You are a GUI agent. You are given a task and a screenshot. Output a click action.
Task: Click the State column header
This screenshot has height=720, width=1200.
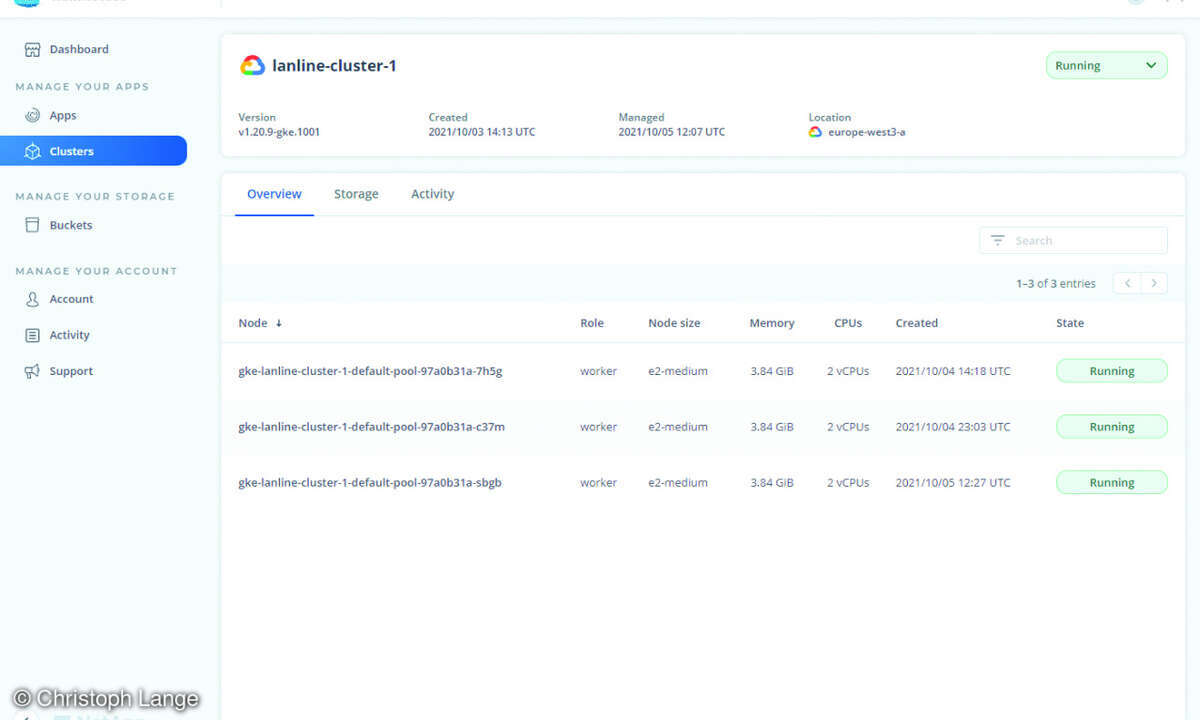[1070, 323]
